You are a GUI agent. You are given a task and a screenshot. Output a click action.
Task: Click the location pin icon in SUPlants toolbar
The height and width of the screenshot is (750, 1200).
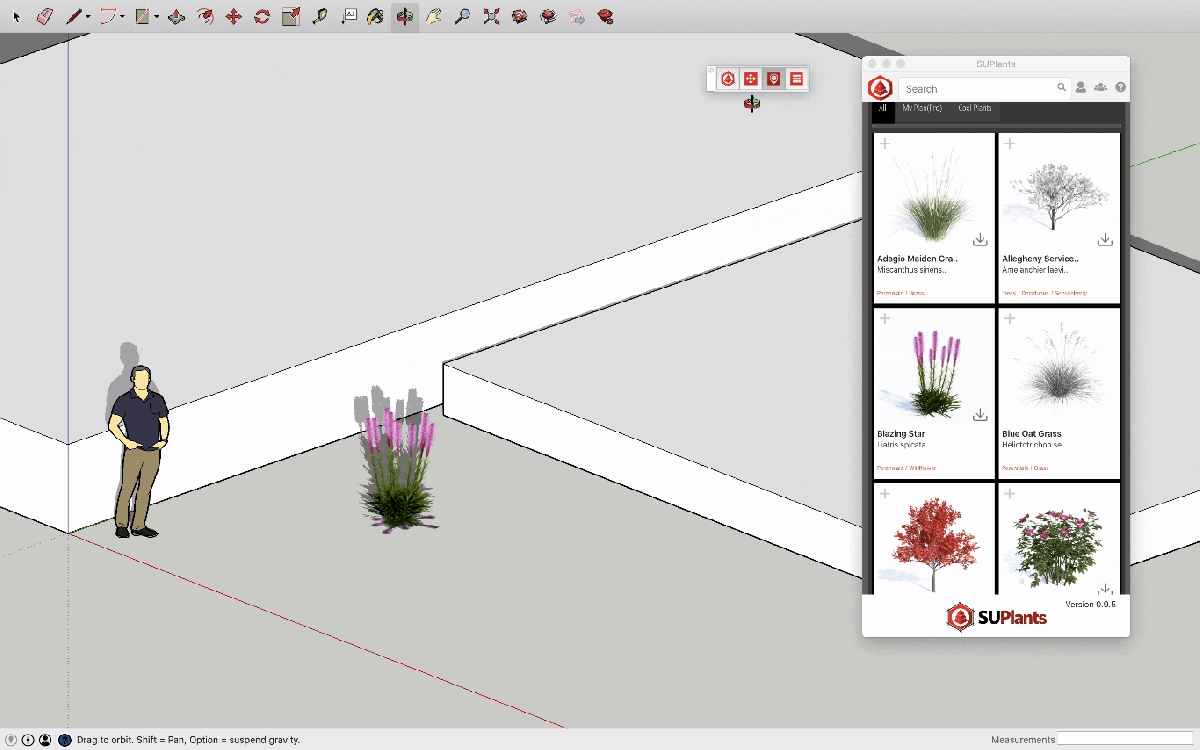tap(774, 78)
